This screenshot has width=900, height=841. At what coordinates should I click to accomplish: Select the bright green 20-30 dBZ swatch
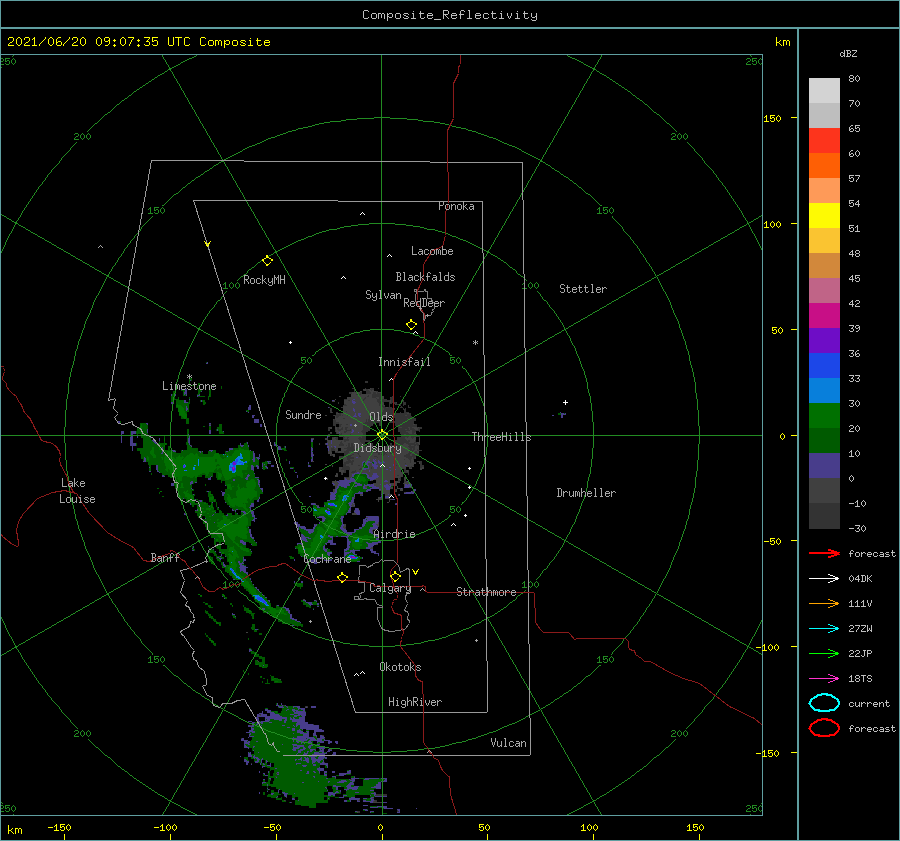(x=824, y=416)
